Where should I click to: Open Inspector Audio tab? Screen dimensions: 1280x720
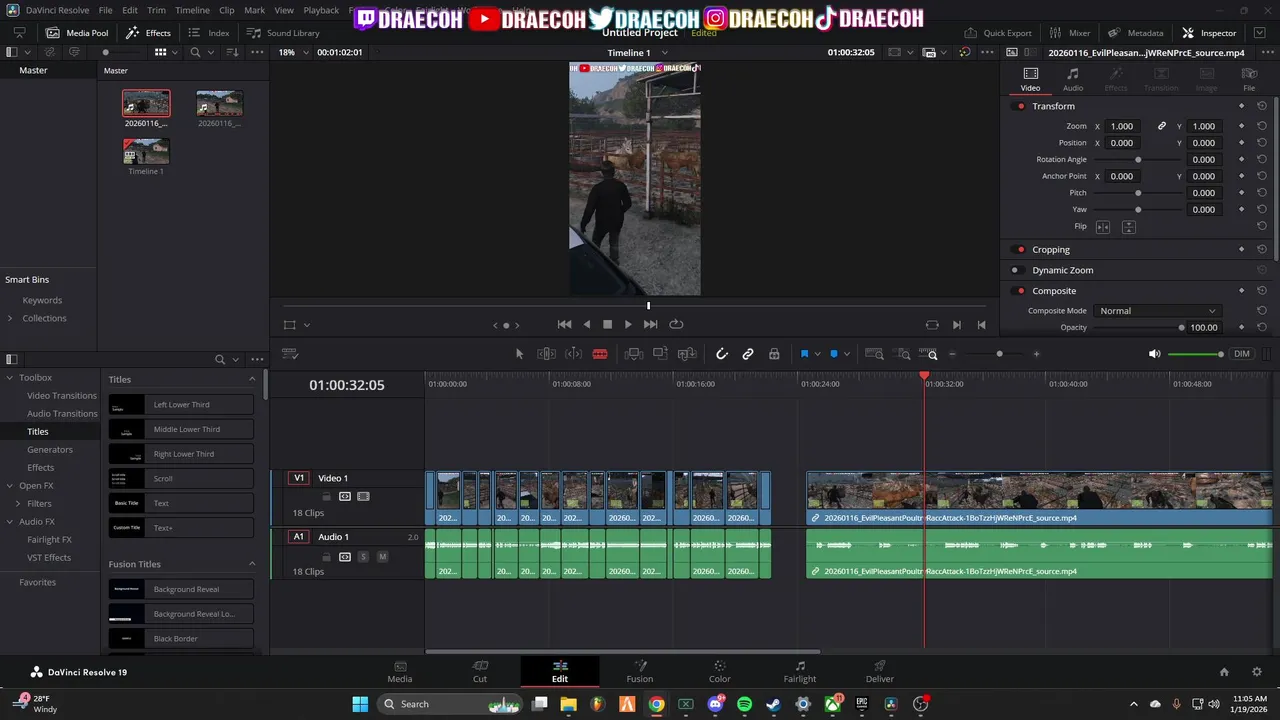click(1073, 79)
